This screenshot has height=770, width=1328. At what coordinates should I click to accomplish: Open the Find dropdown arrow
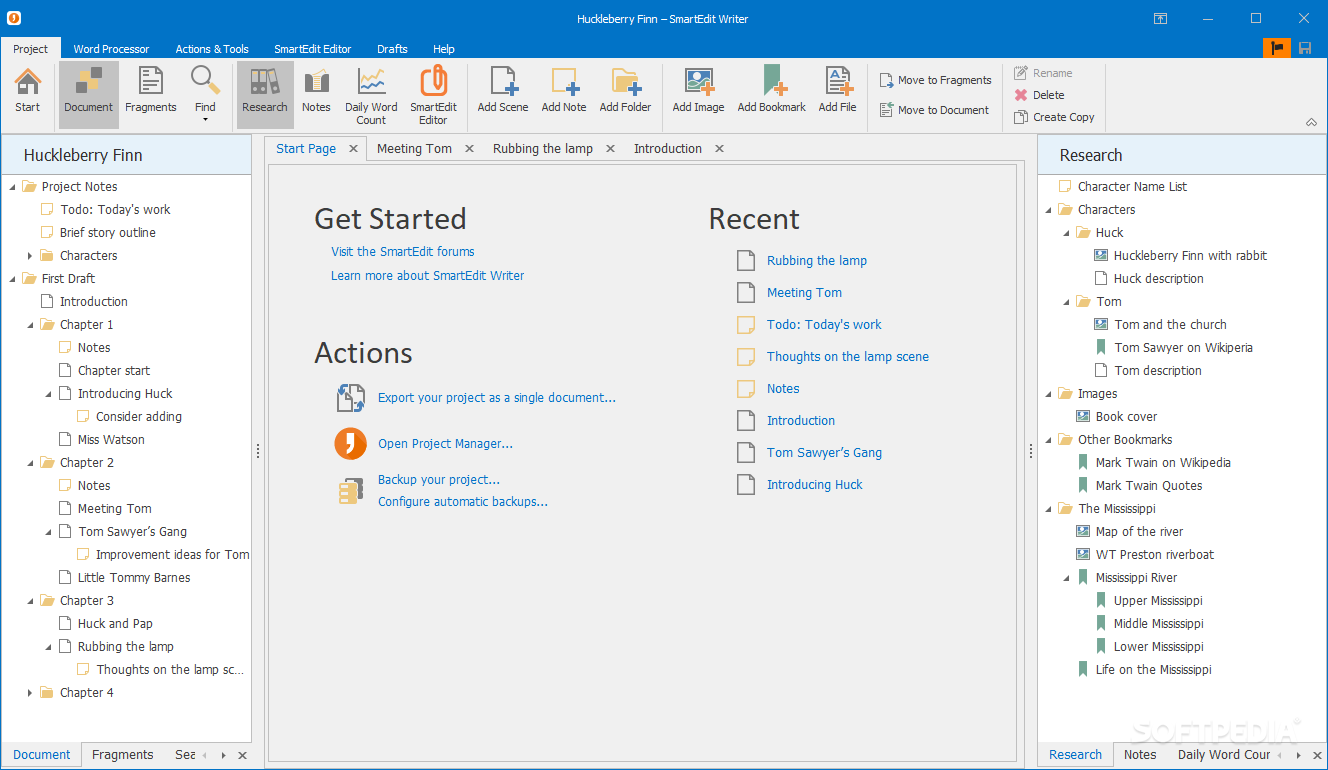click(205, 120)
